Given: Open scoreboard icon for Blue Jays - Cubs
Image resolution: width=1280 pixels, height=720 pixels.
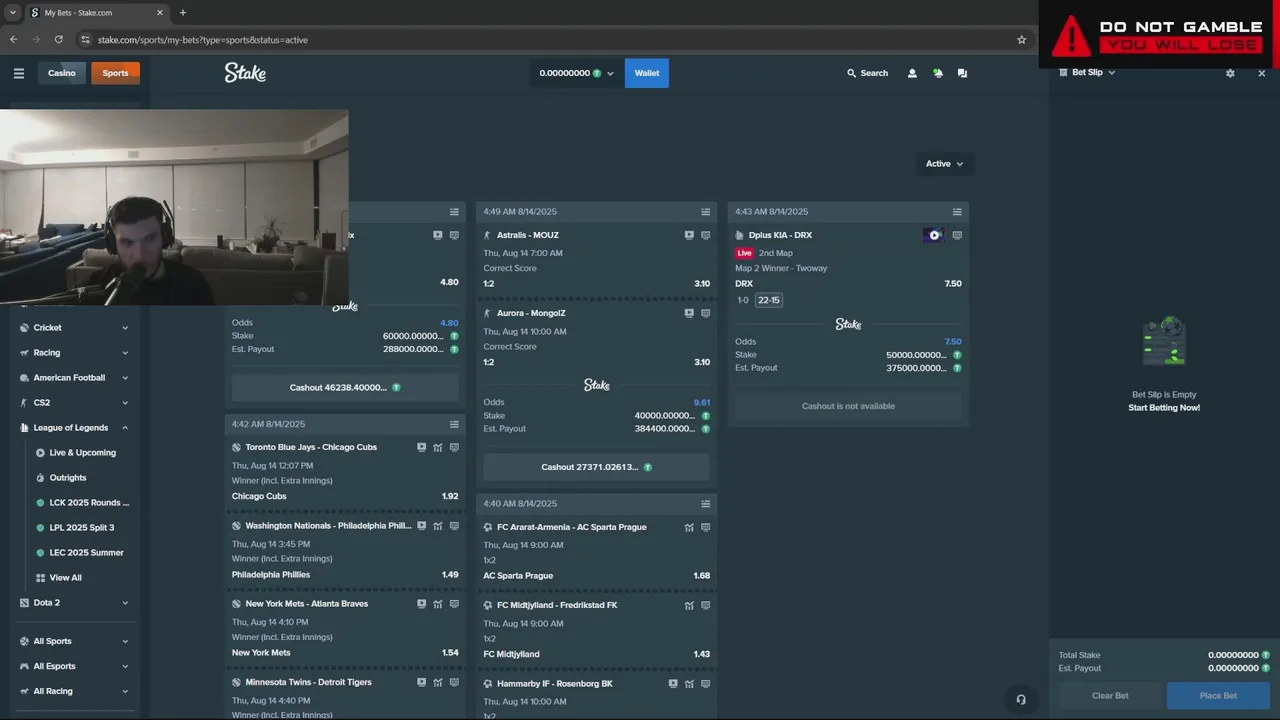Looking at the screenshot, I should click(x=454, y=447).
